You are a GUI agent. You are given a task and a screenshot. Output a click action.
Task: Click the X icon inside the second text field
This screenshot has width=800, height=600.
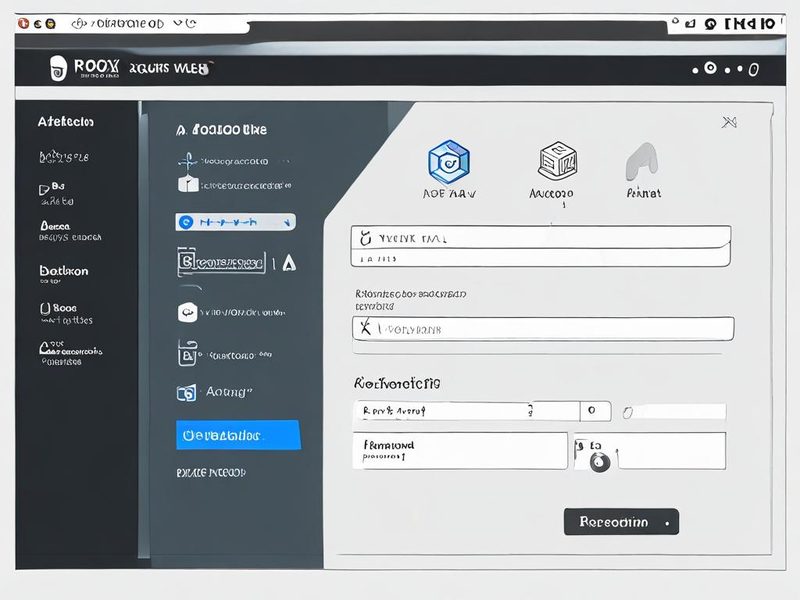coord(365,327)
